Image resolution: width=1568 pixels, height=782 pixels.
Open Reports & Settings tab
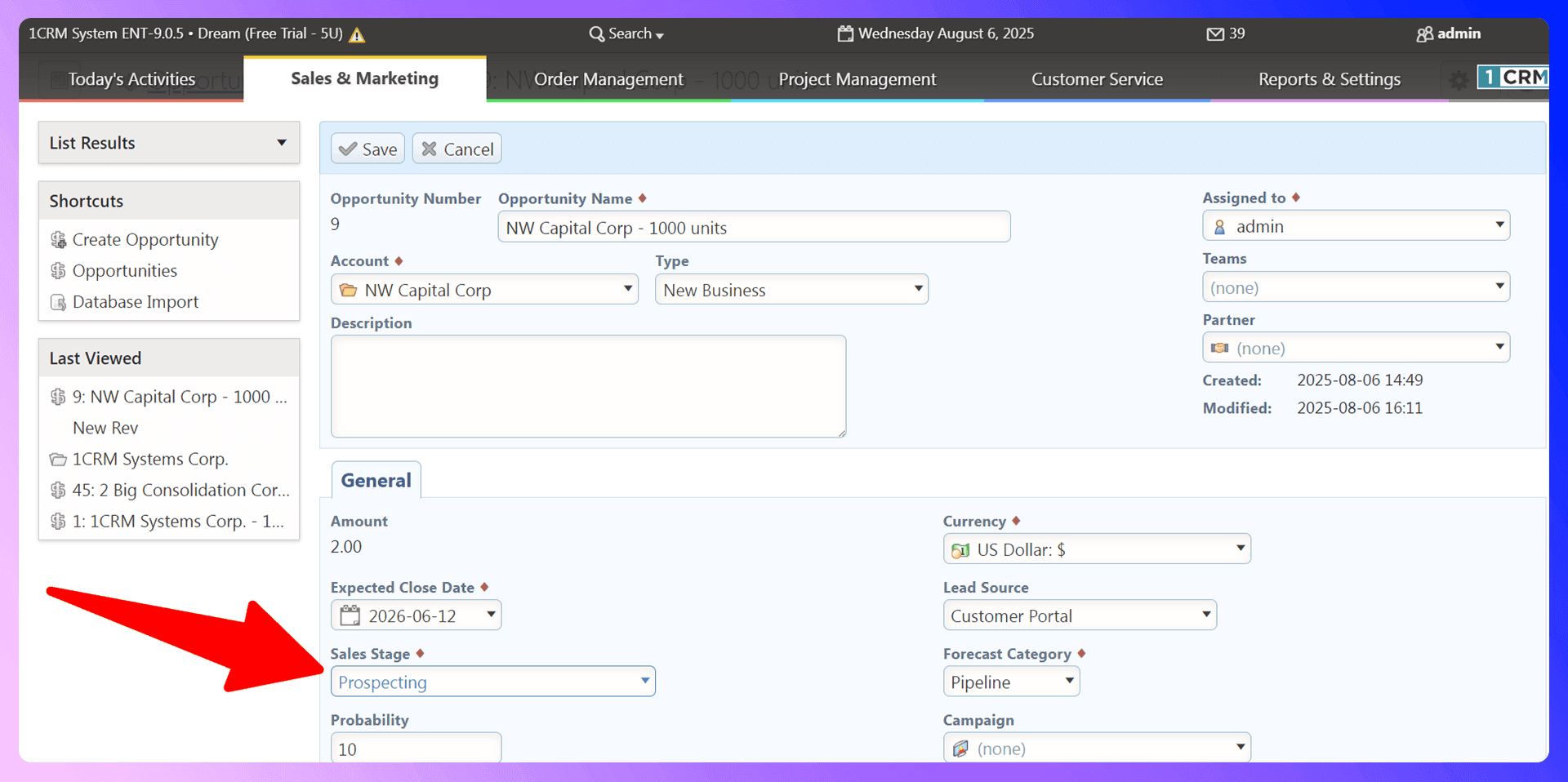click(x=1330, y=79)
